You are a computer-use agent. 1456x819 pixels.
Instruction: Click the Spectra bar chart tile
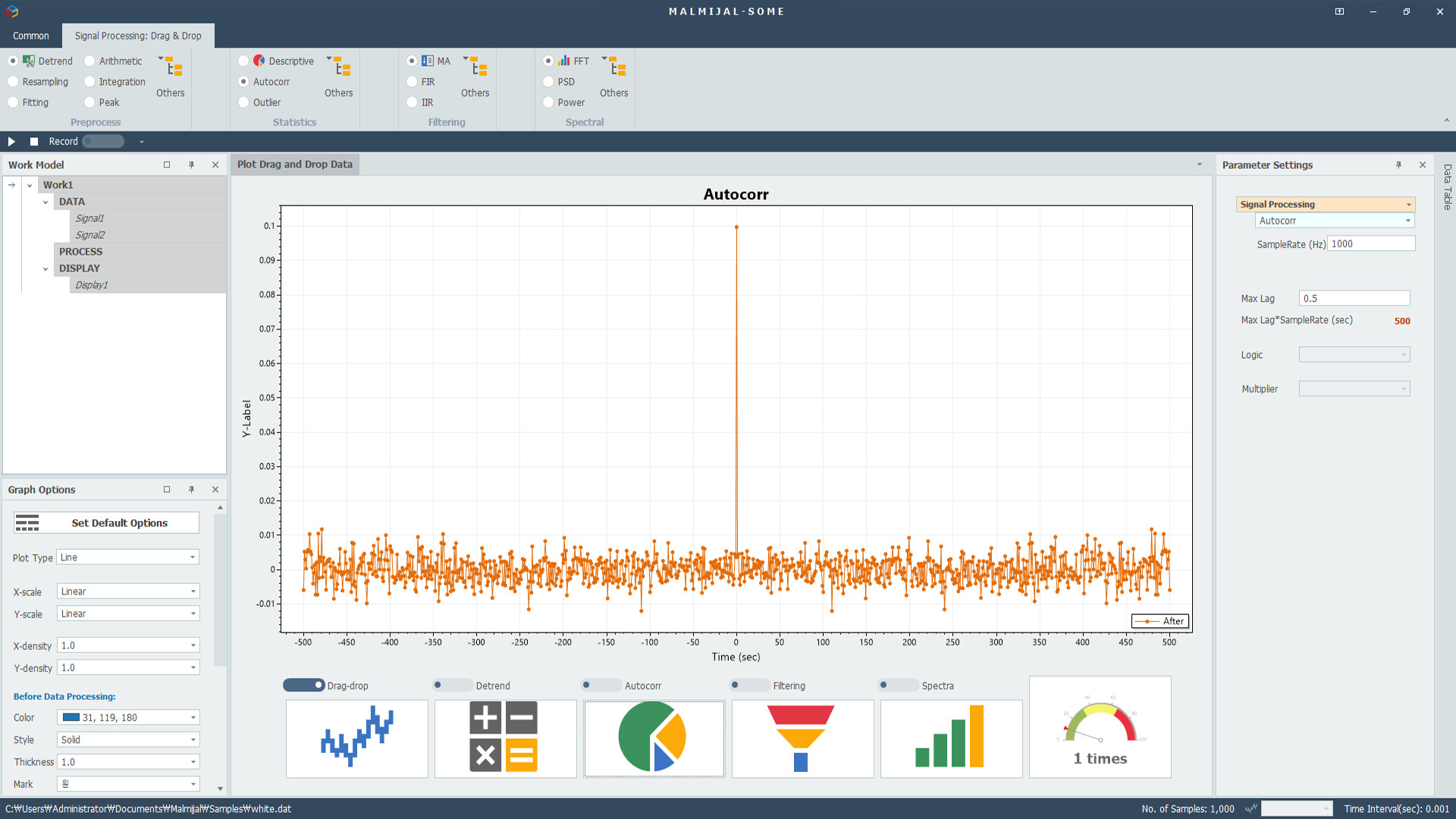(x=951, y=738)
